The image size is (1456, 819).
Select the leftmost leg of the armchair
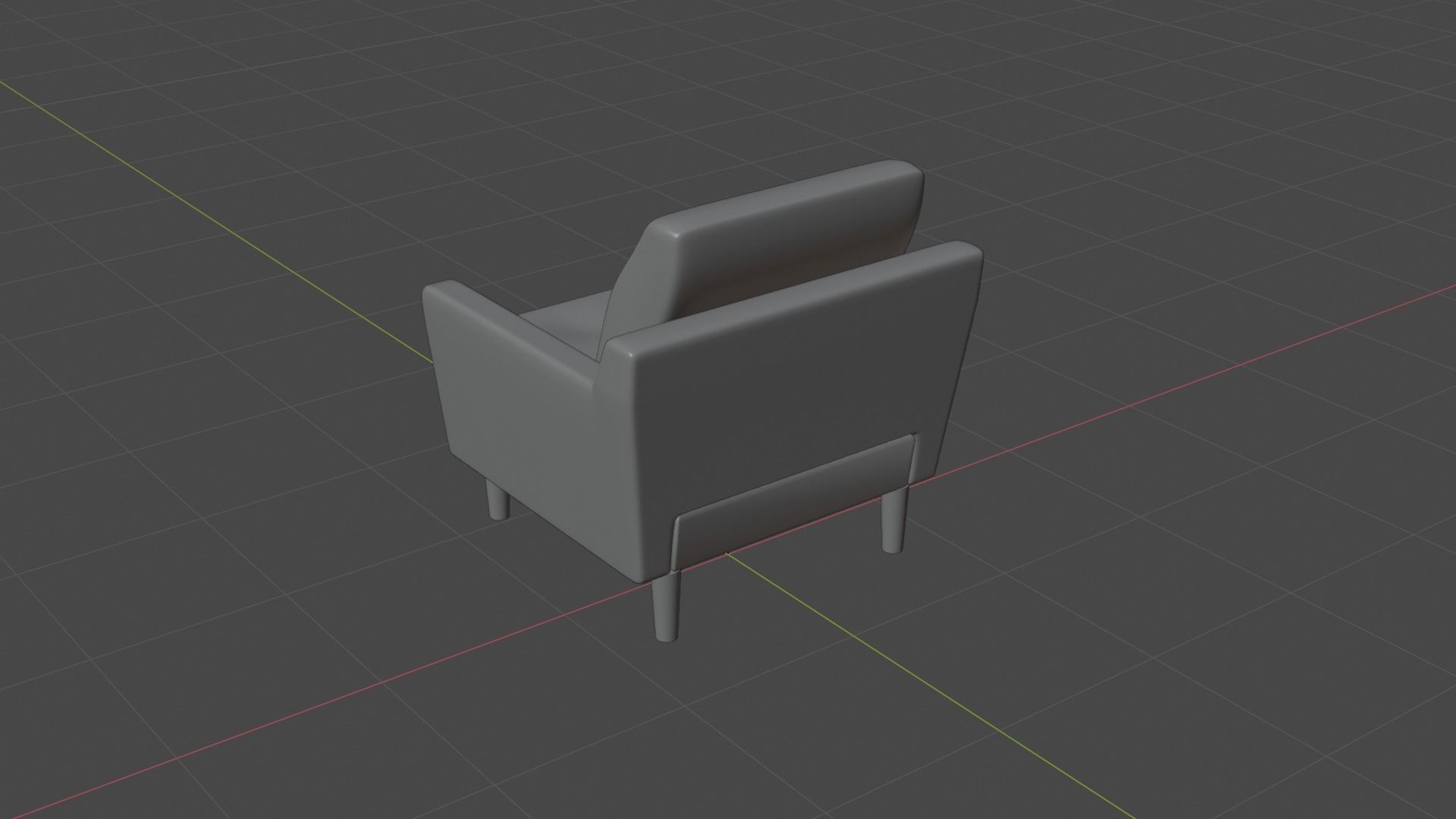497,500
